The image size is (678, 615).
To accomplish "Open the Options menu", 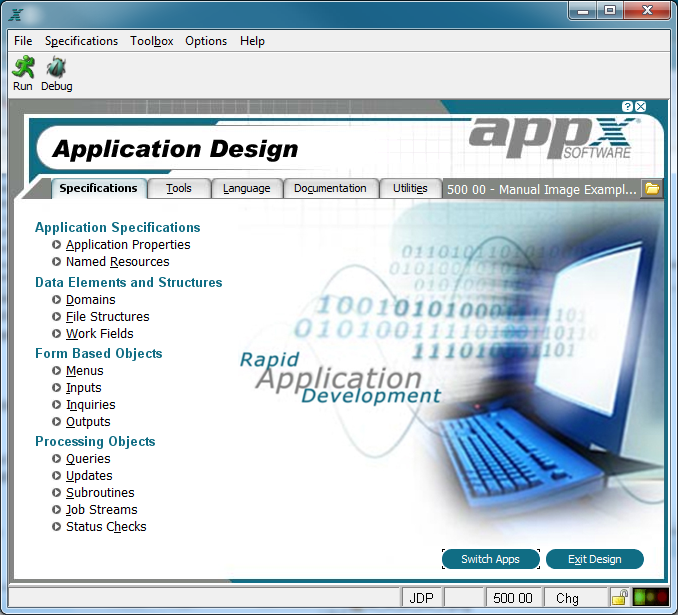I will pos(206,41).
